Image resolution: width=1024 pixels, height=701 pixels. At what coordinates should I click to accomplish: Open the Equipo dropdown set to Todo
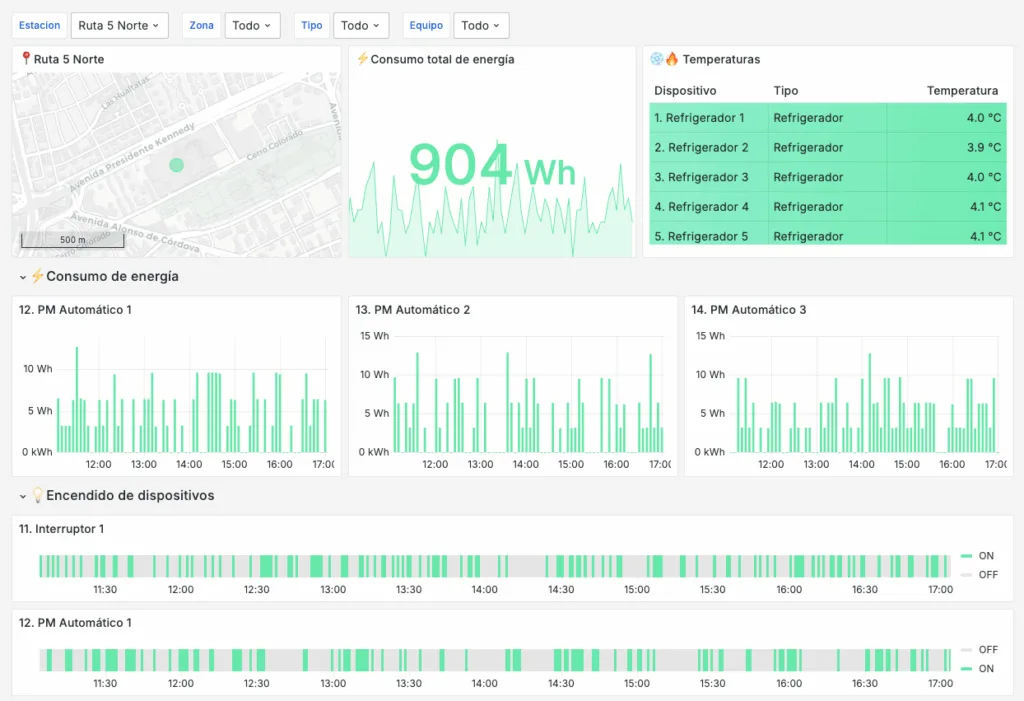tap(481, 25)
